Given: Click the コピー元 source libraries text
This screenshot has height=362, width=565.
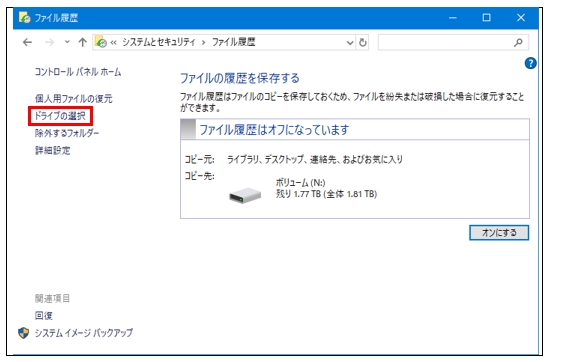Looking at the screenshot, I should (315, 159).
